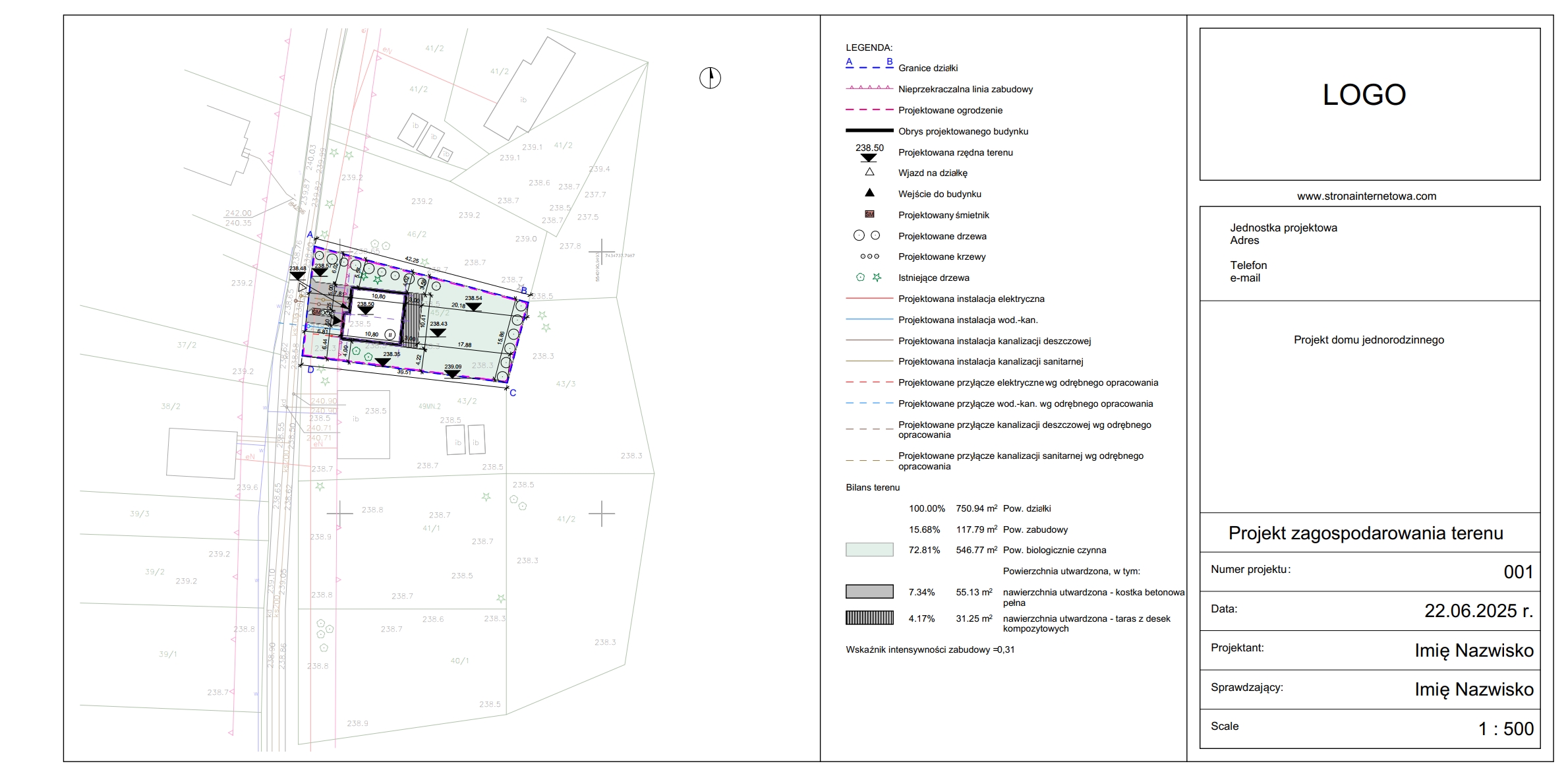Click the 238.50 terrain level marker in the legend

click(x=869, y=152)
